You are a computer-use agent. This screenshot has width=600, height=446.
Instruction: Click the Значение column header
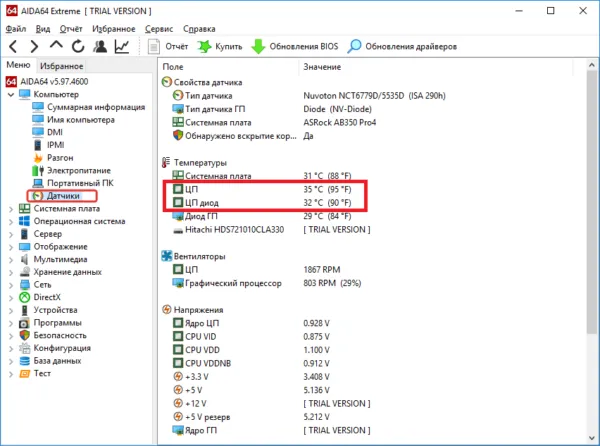coord(322,67)
